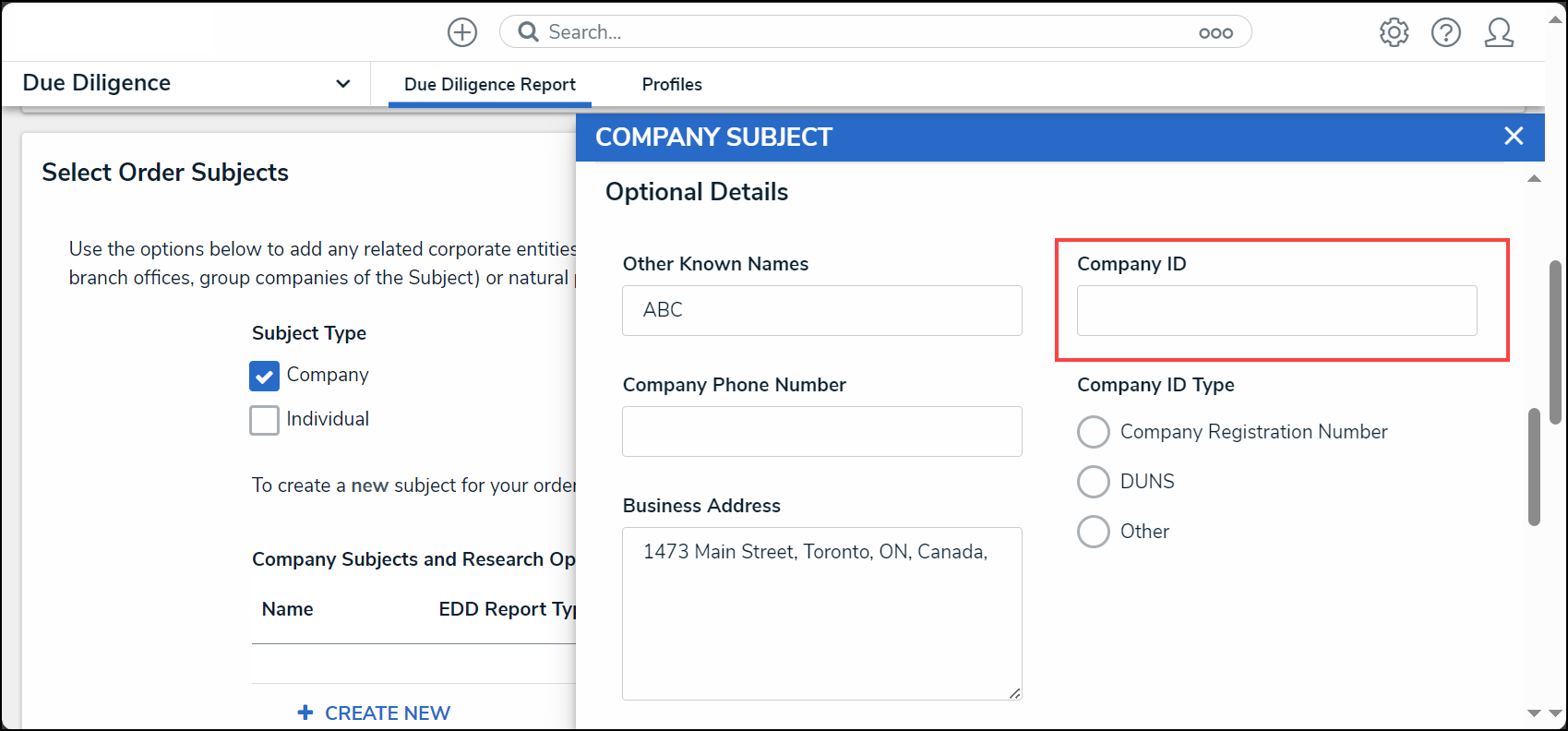Click the Business Address label
Image resolution: width=1568 pixels, height=731 pixels.
(701, 506)
